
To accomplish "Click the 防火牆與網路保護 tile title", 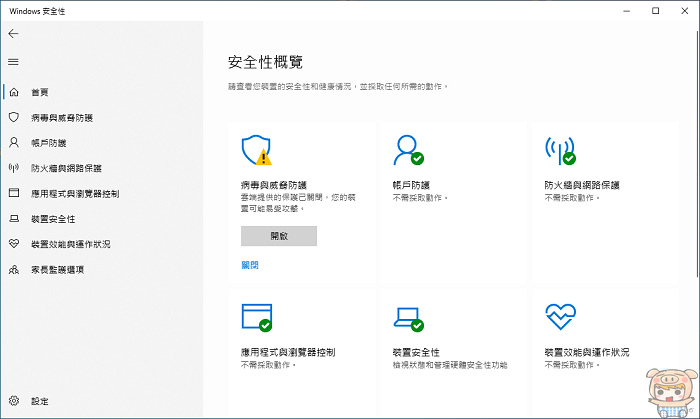I will coord(582,185).
